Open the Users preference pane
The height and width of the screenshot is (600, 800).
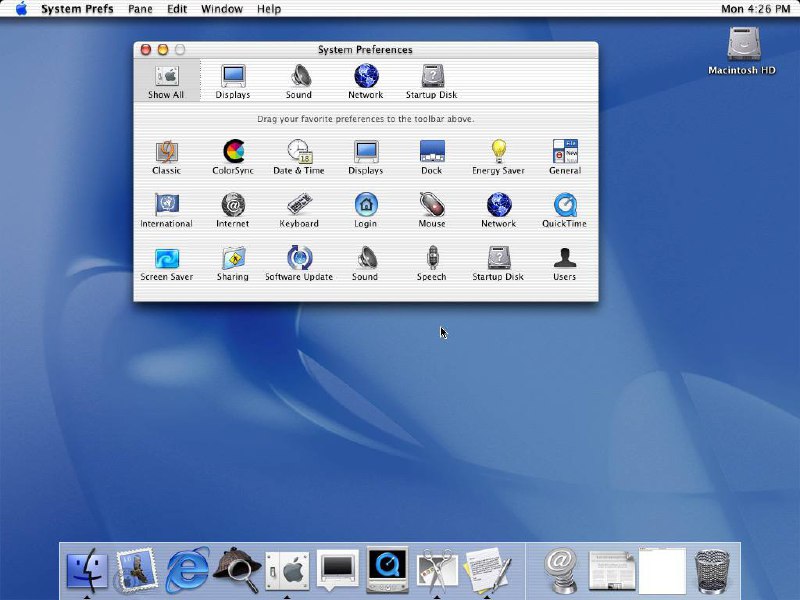[565, 264]
